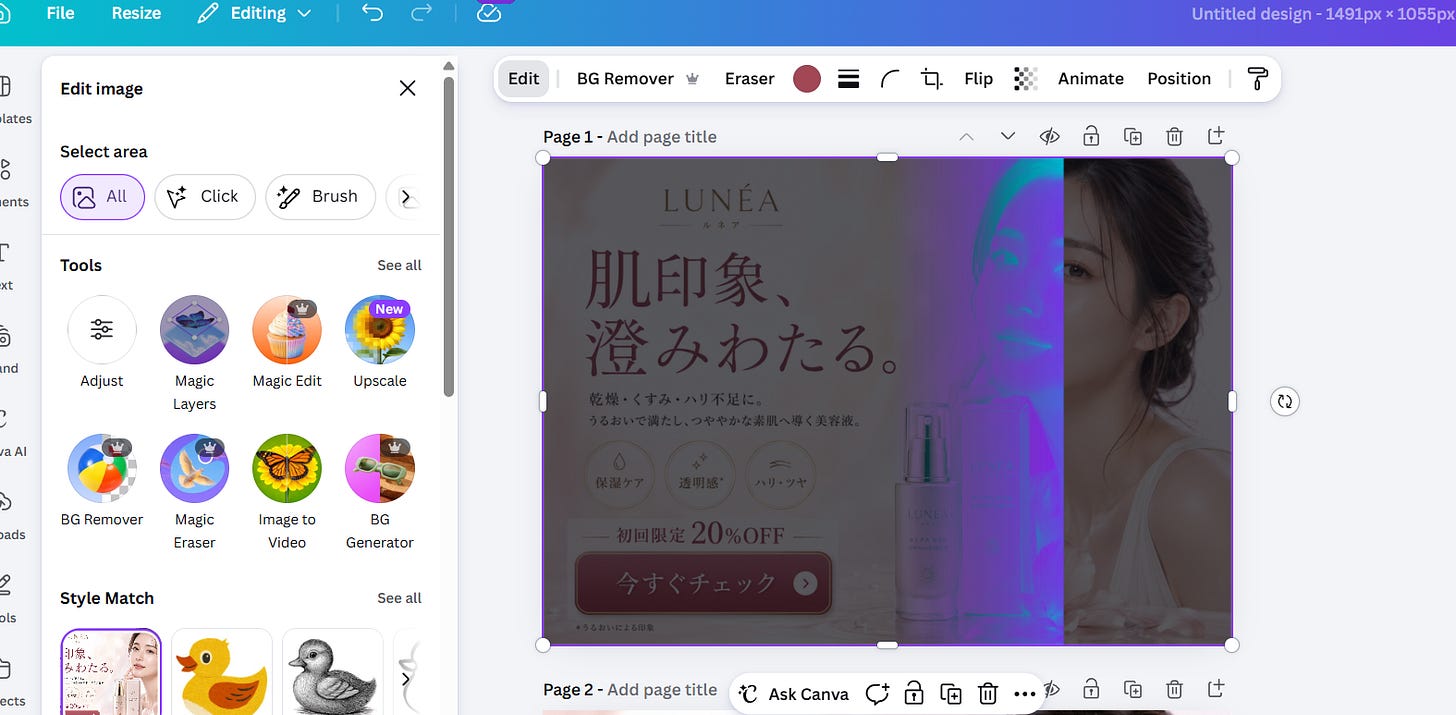Viewport: 1456px width, 715px height.
Task: Open more options in floating toolbar
Action: coord(1024,693)
